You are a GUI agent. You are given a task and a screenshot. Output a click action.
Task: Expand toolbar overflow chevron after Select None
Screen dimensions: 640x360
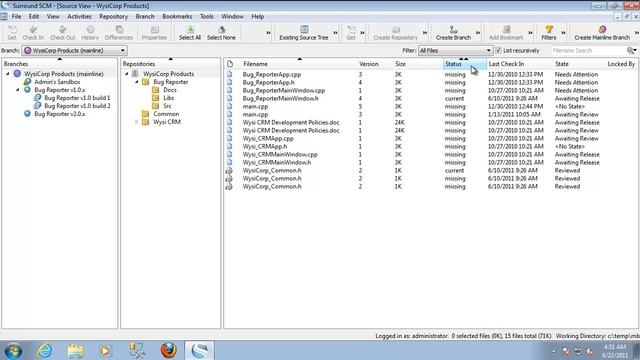point(268,33)
